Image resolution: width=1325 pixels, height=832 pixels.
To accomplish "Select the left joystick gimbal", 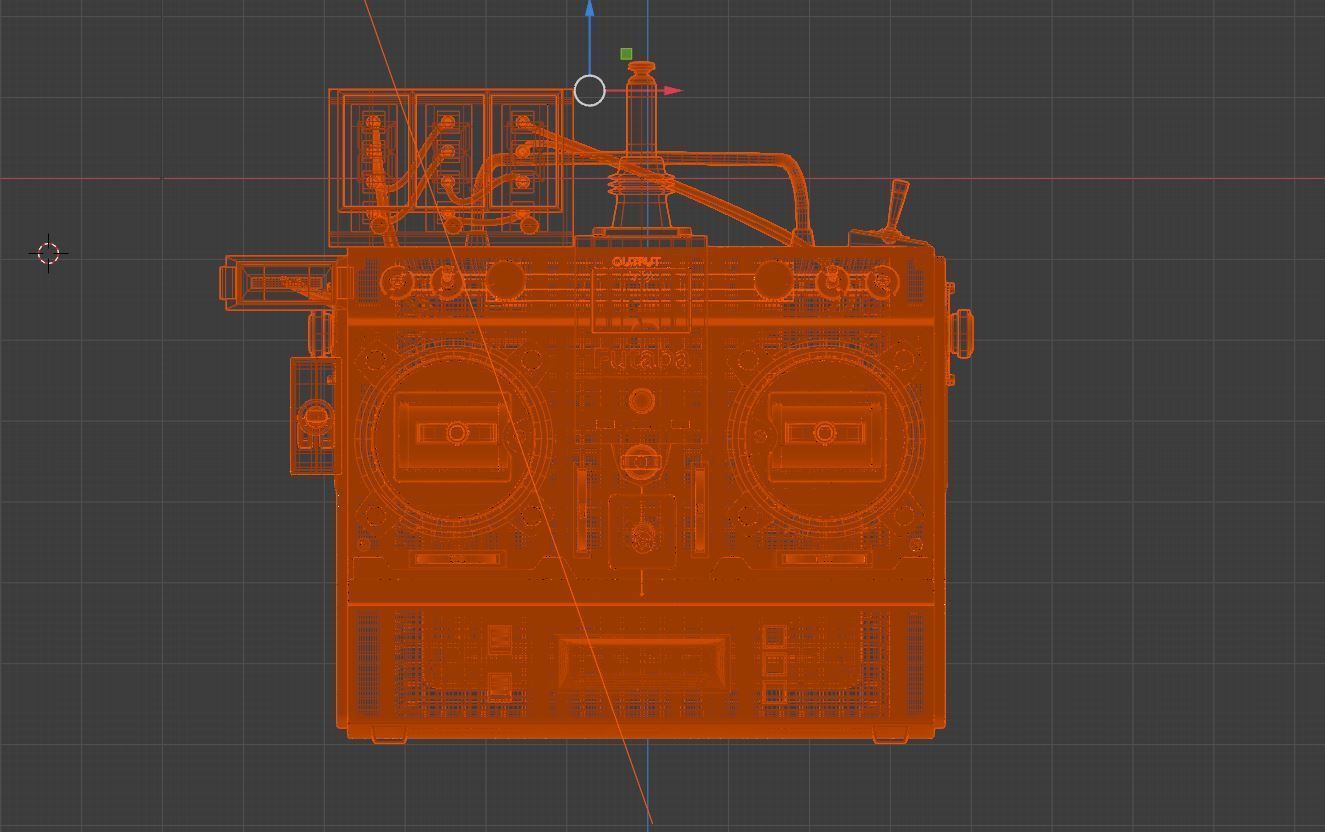I will (456, 432).
